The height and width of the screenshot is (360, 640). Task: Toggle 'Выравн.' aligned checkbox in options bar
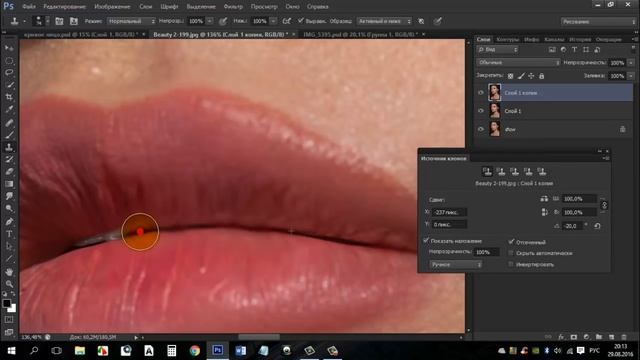(300, 20)
